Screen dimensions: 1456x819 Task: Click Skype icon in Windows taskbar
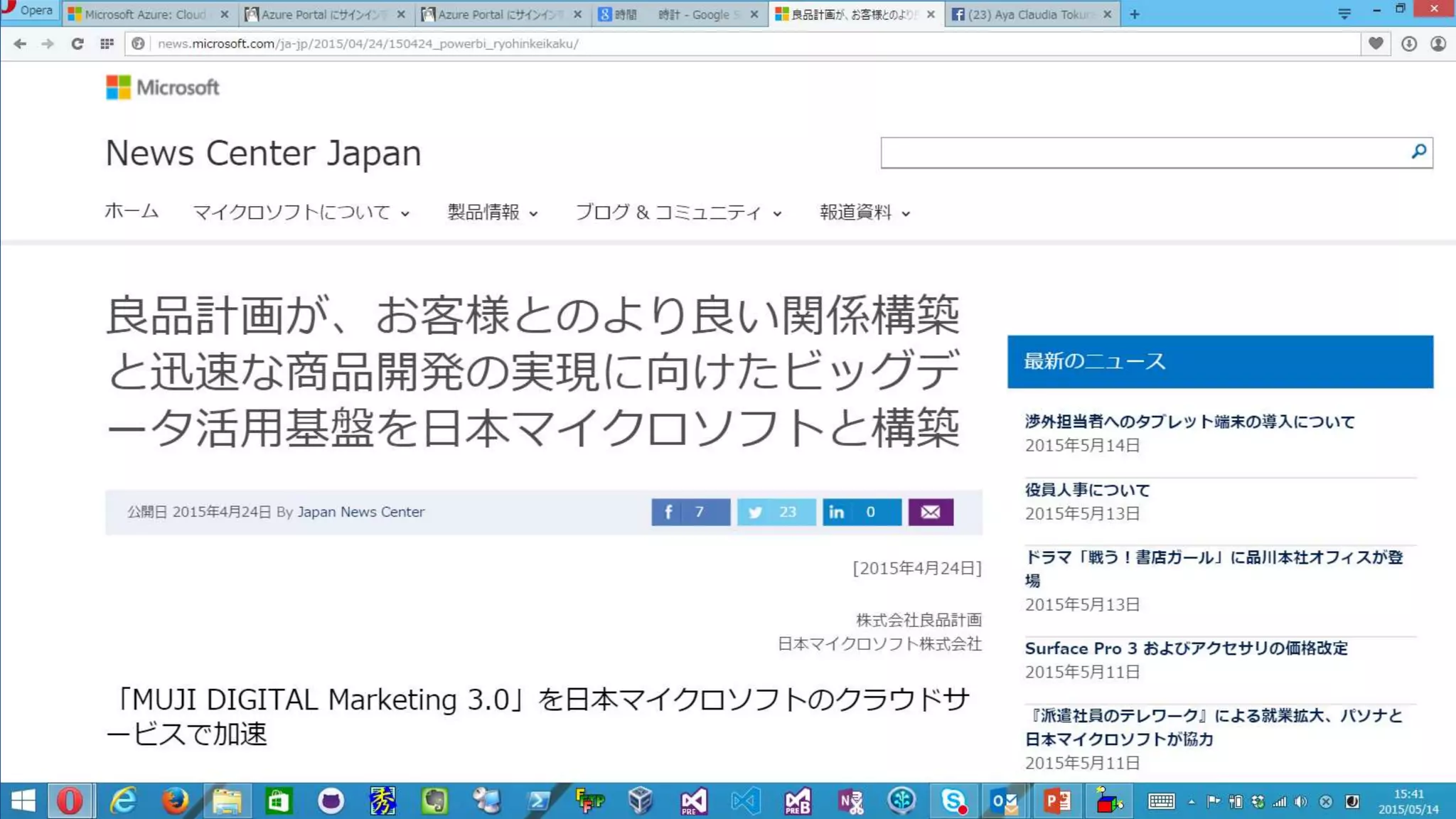[953, 801]
